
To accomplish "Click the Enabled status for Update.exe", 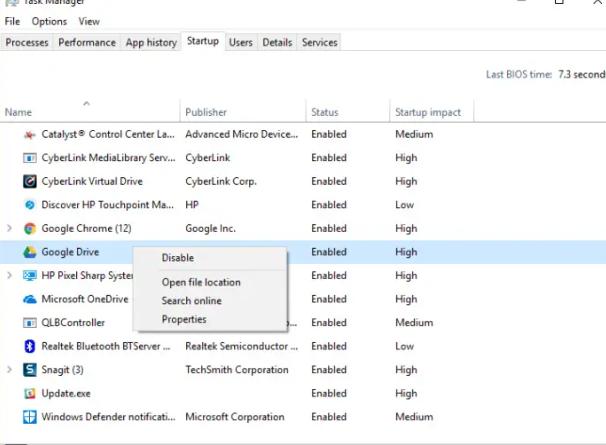I will pyautogui.click(x=329, y=394).
